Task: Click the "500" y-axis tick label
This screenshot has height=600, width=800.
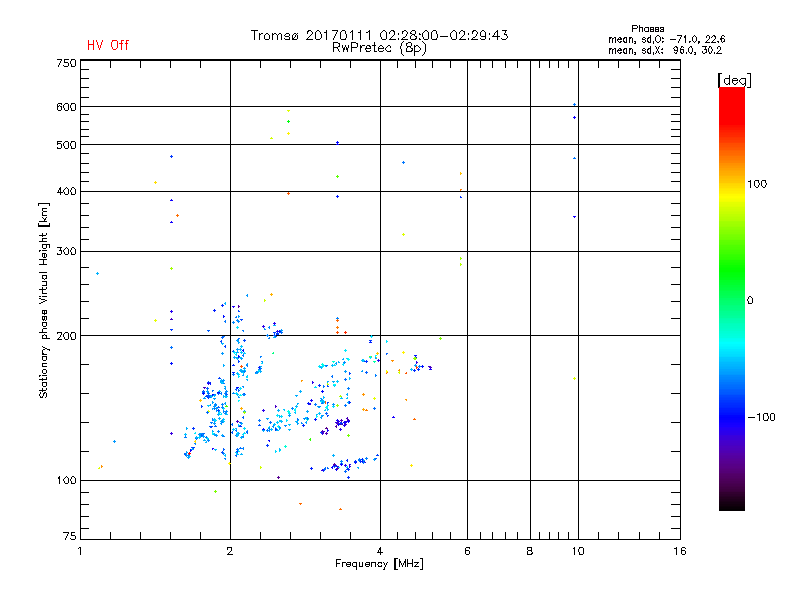Action: (x=66, y=145)
